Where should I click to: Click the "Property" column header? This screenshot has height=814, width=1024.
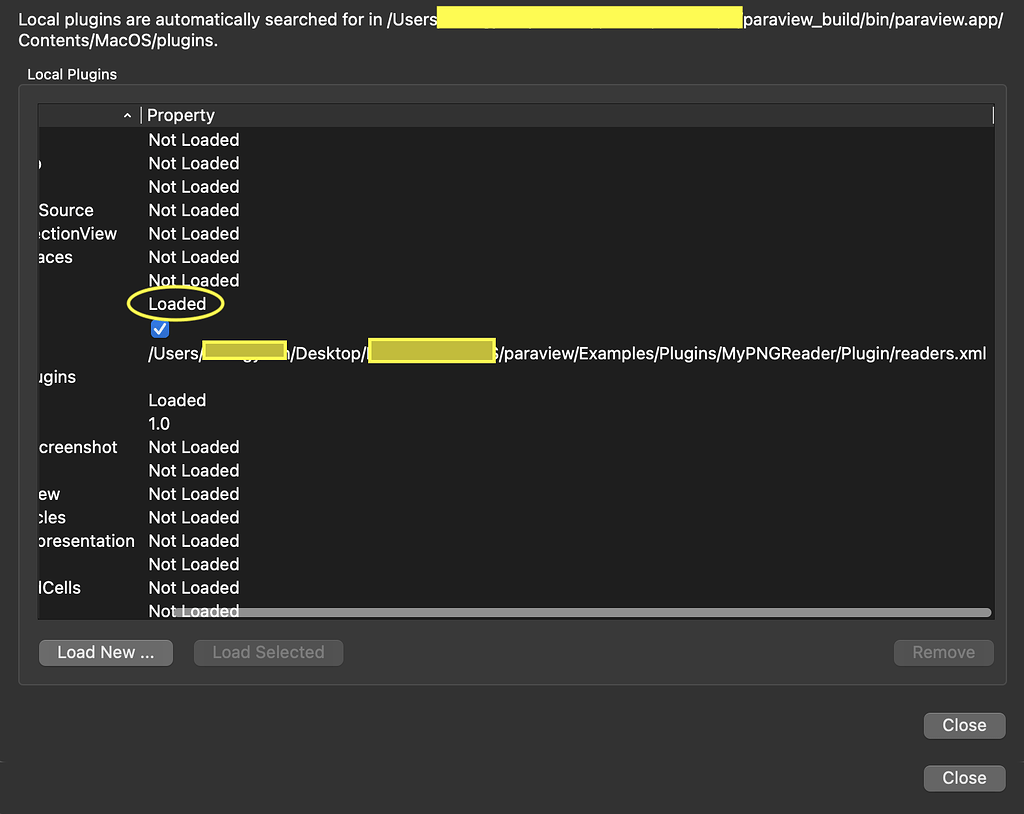tap(181, 115)
